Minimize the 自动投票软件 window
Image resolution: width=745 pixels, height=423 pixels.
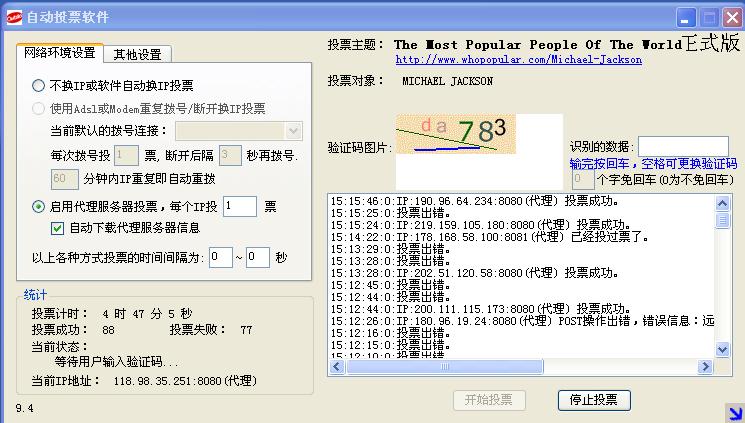(x=686, y=18)
